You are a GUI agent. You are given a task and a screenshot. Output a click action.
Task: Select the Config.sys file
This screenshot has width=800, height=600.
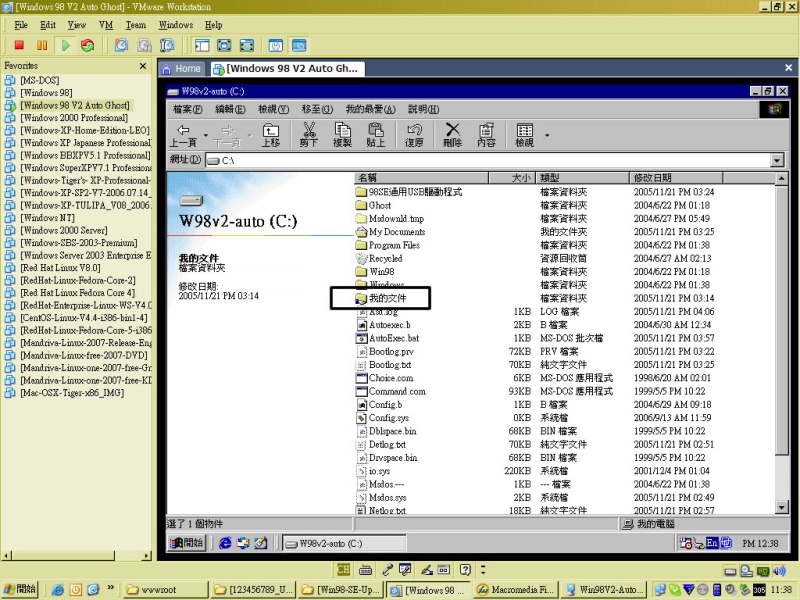coord(382,418)
